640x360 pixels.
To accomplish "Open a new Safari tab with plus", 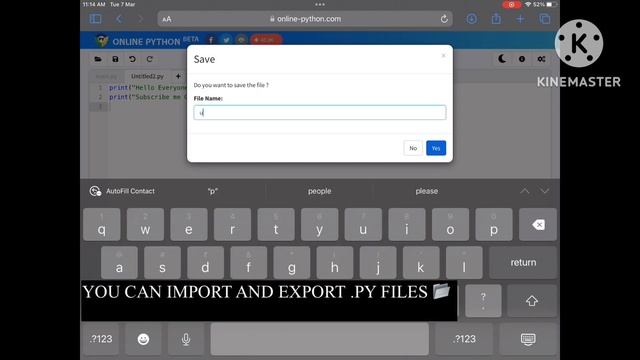I will (x=520, y=19).
